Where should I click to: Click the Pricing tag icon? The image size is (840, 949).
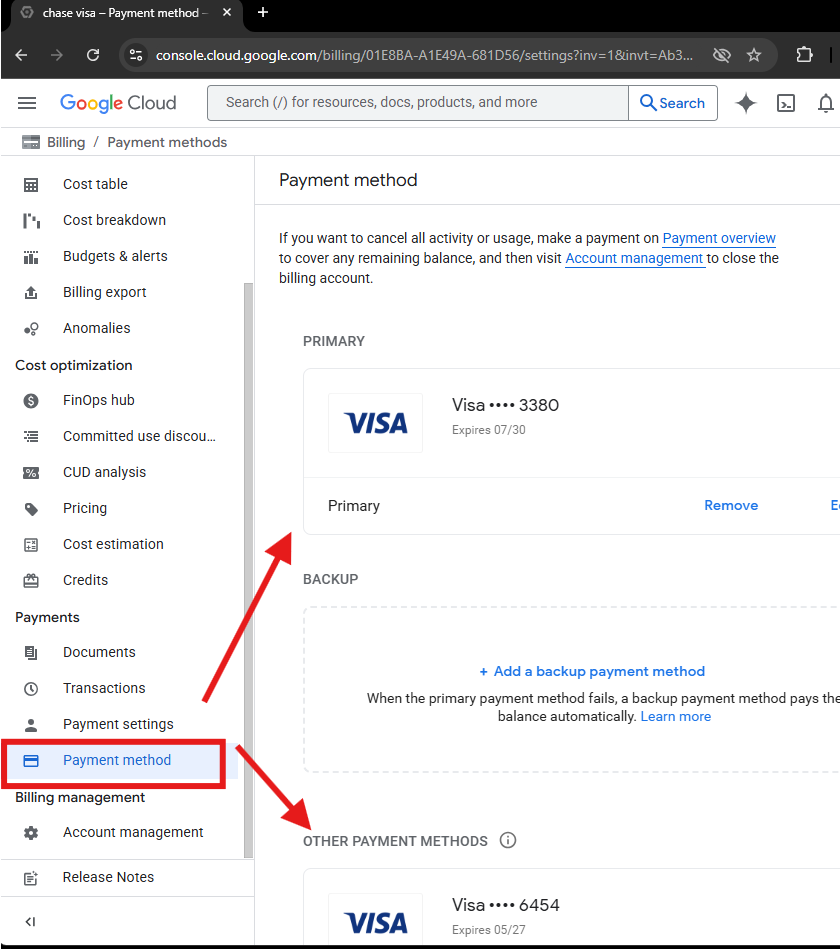(31, 509)
